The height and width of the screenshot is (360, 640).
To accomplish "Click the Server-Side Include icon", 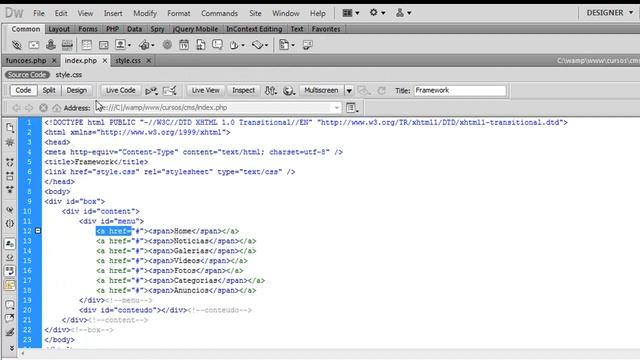I will [201, 45].
